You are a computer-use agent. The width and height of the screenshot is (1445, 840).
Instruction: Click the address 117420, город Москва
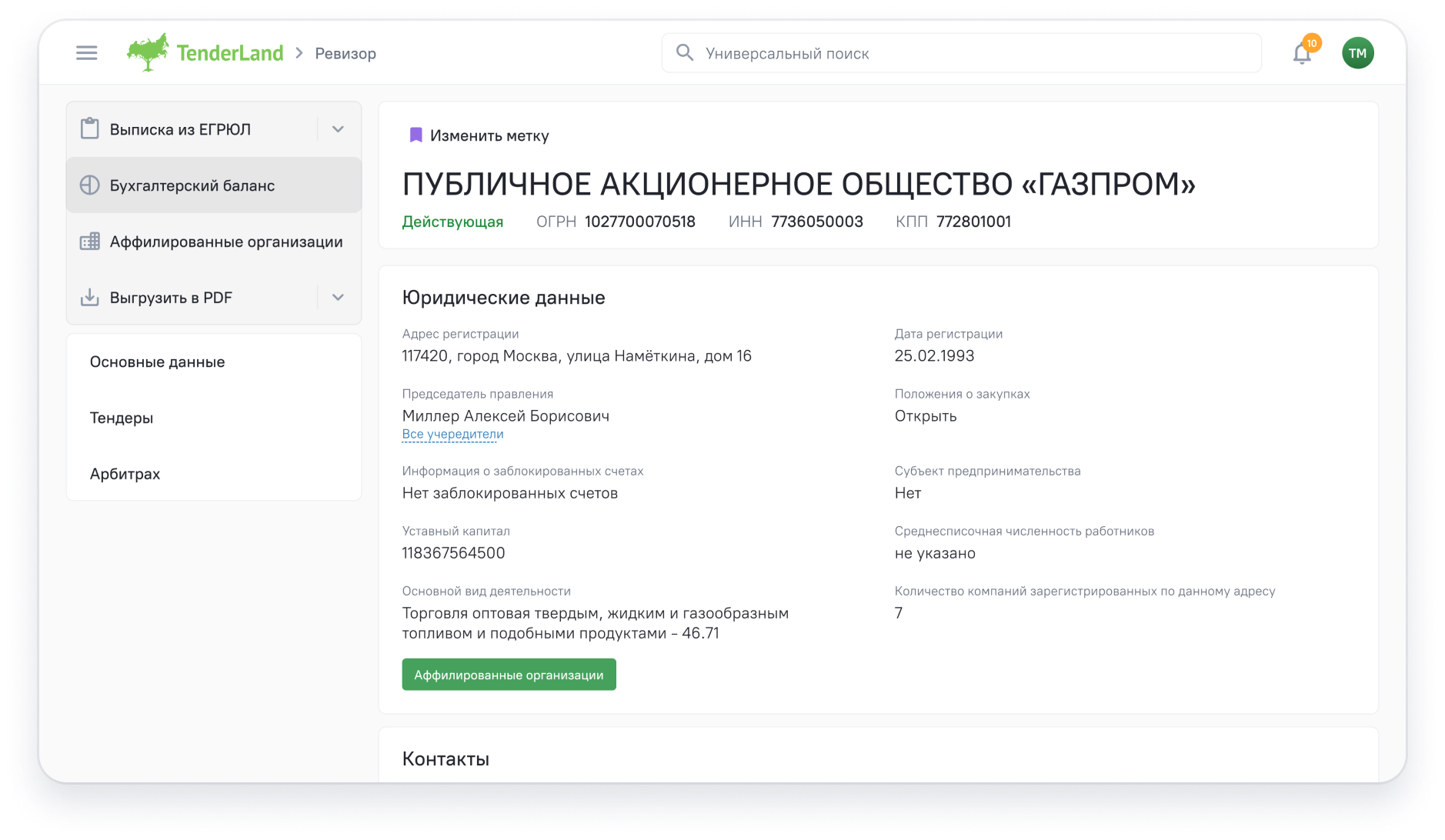click(577, 356)
